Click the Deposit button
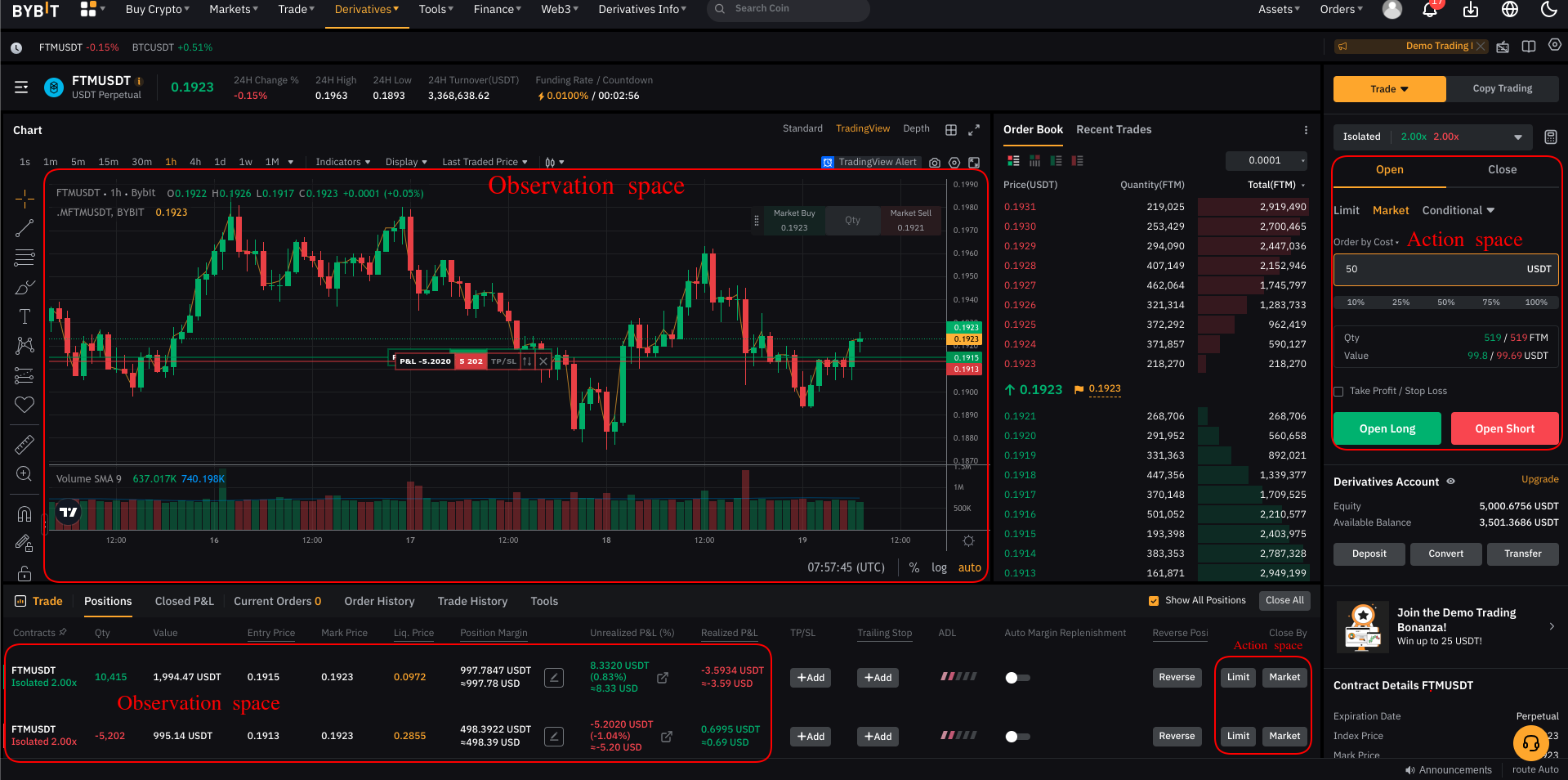 (1369, 554)
